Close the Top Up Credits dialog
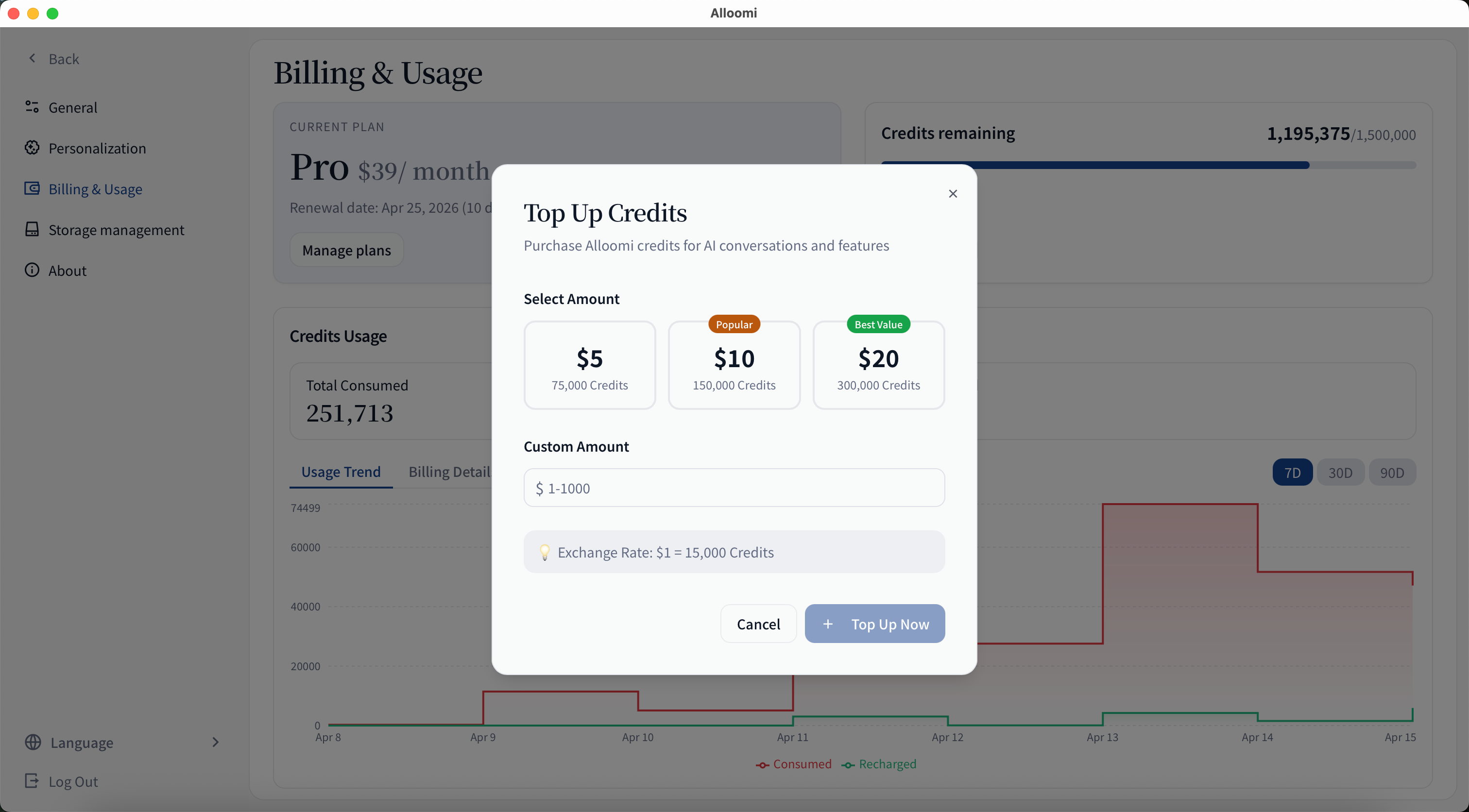Image resolution: width=1469 pixels, height=812 pixels. pos(952,194)
